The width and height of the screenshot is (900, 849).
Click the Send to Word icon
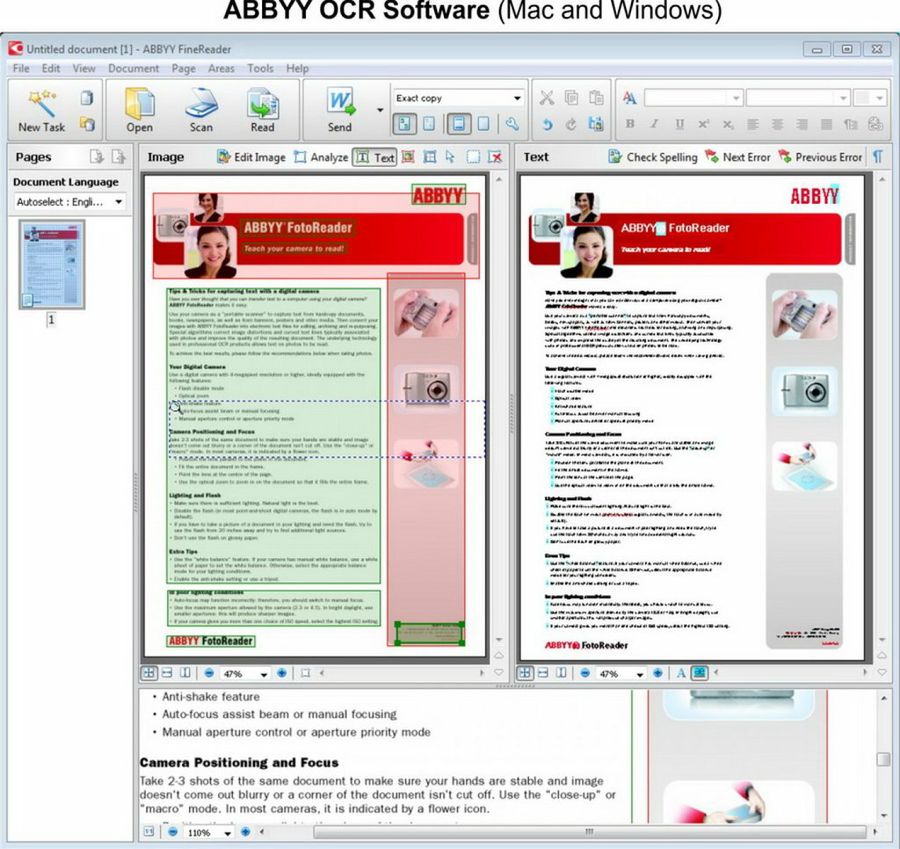340,104
